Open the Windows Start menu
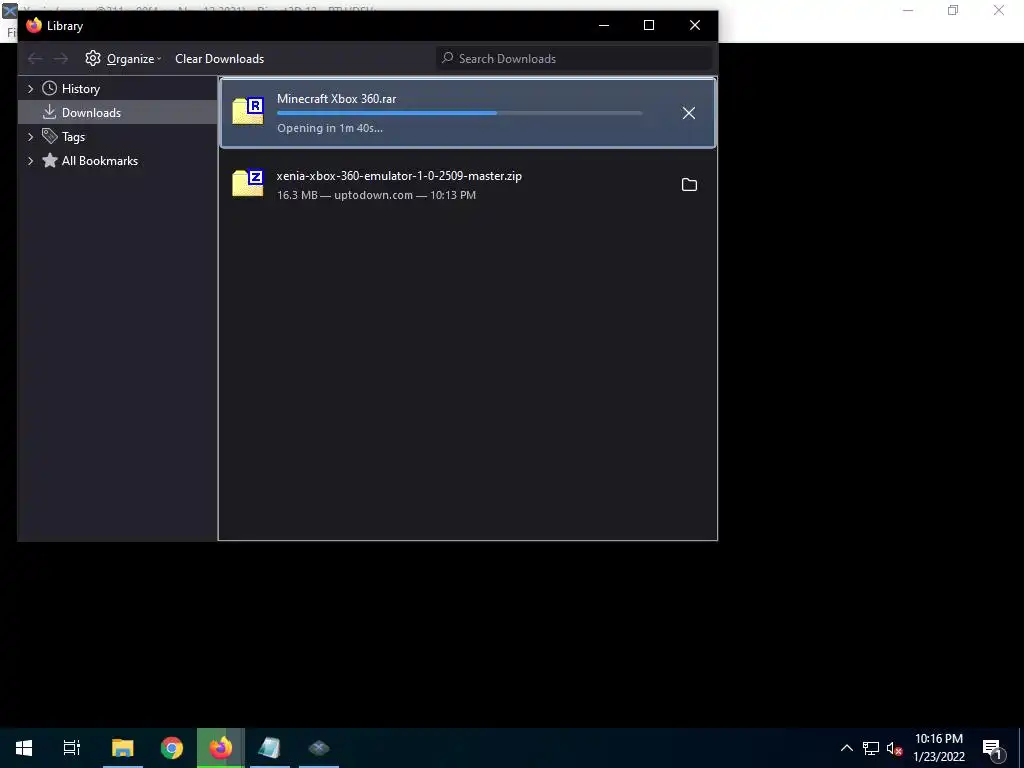Screen dimensions: 1024x768 click(24, 748)
